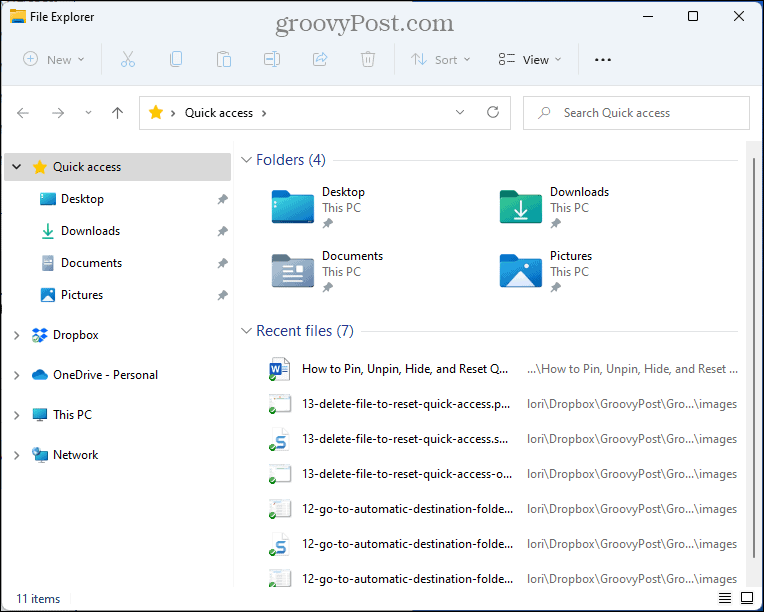This screenshot has height=612, width=764.
Task: Open the Sort dropdown menu
Action: click(x=440, y=59)
